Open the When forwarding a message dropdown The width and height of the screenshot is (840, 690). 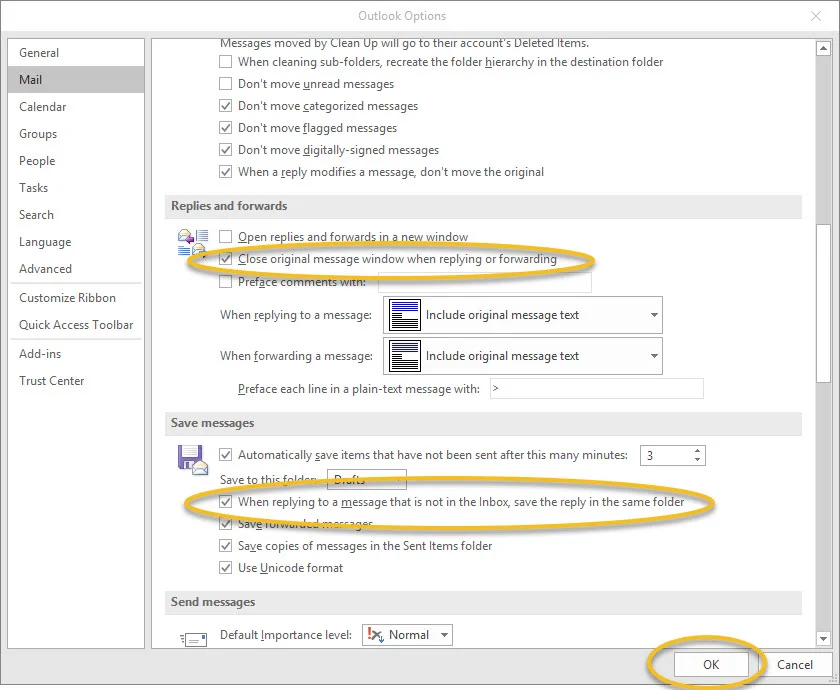655,356
